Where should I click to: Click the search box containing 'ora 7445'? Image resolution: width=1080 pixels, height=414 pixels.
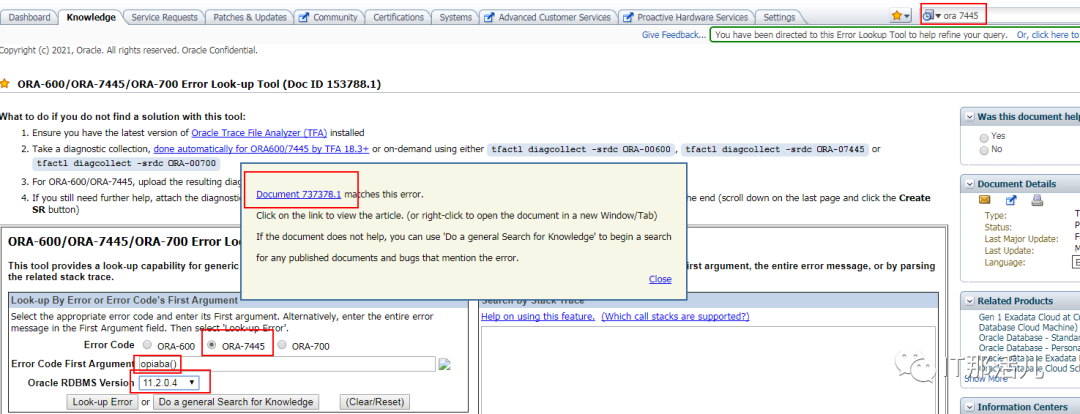click(x=1011, y=15)
